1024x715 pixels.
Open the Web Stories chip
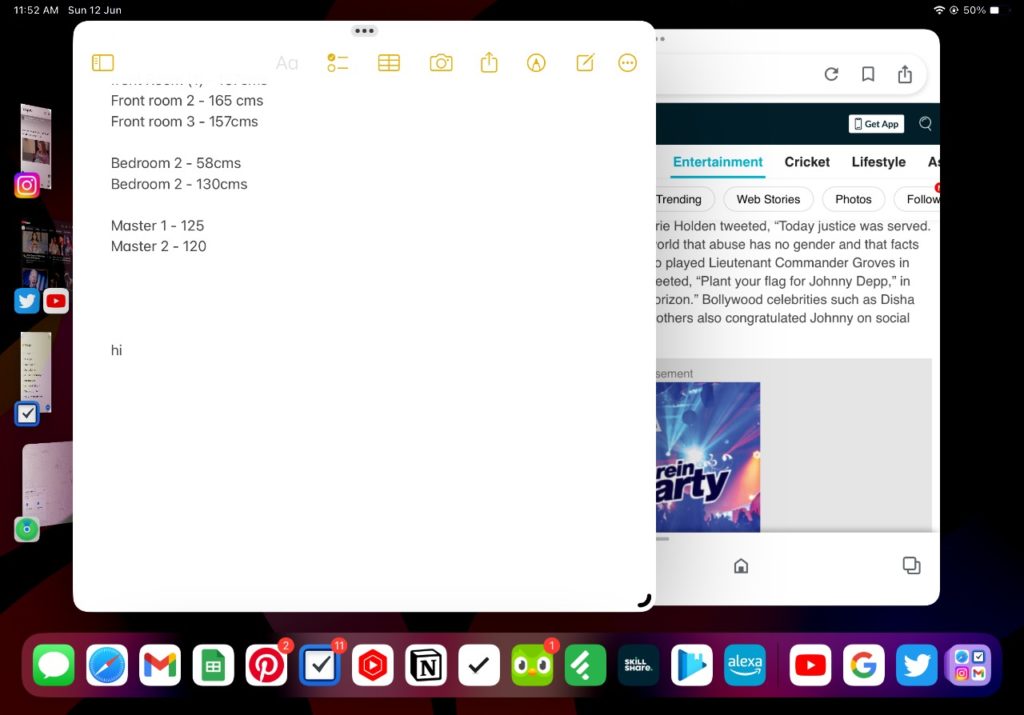click(x=768, y=199)
